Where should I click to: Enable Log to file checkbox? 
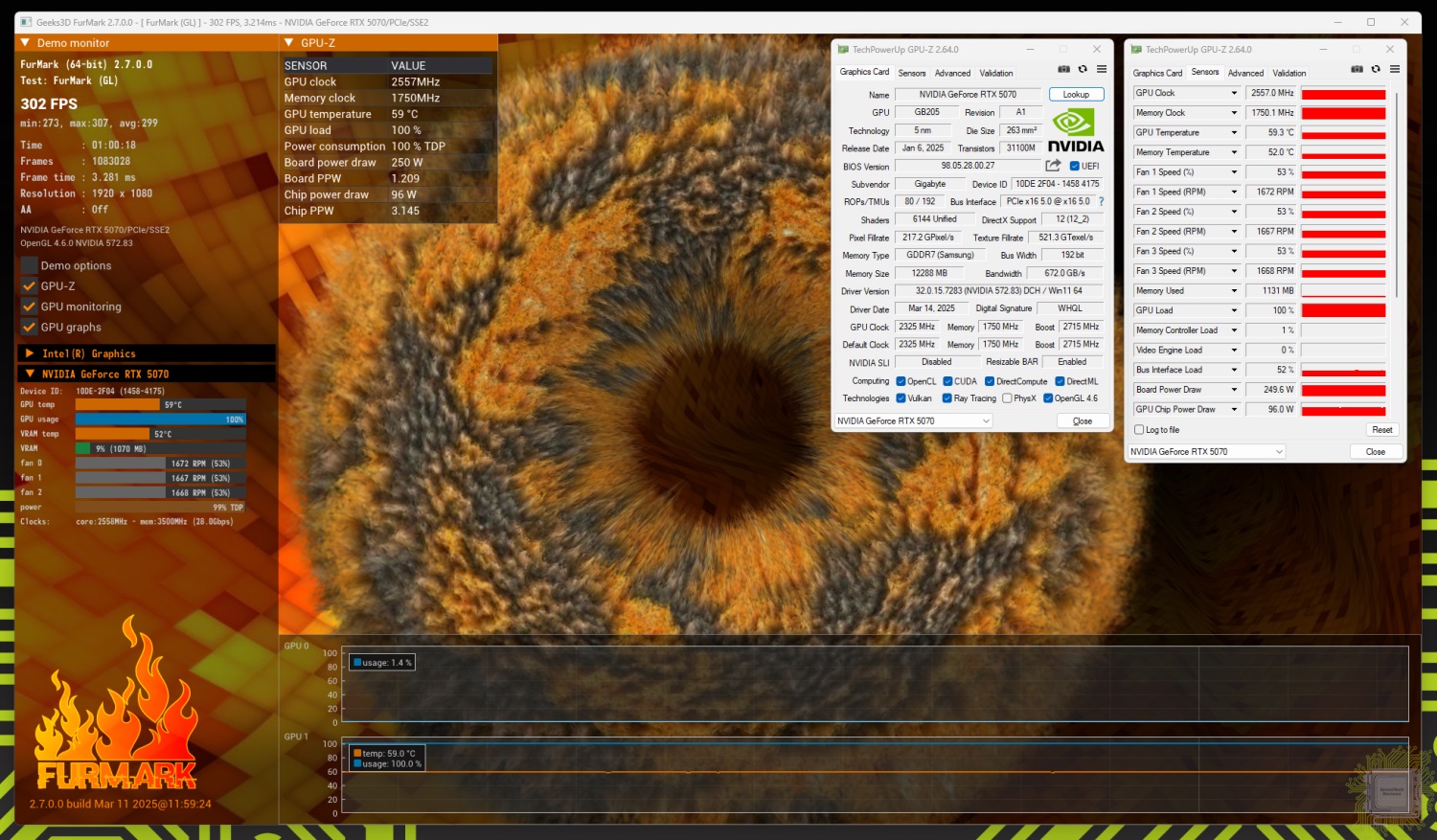coord(1139,430)
